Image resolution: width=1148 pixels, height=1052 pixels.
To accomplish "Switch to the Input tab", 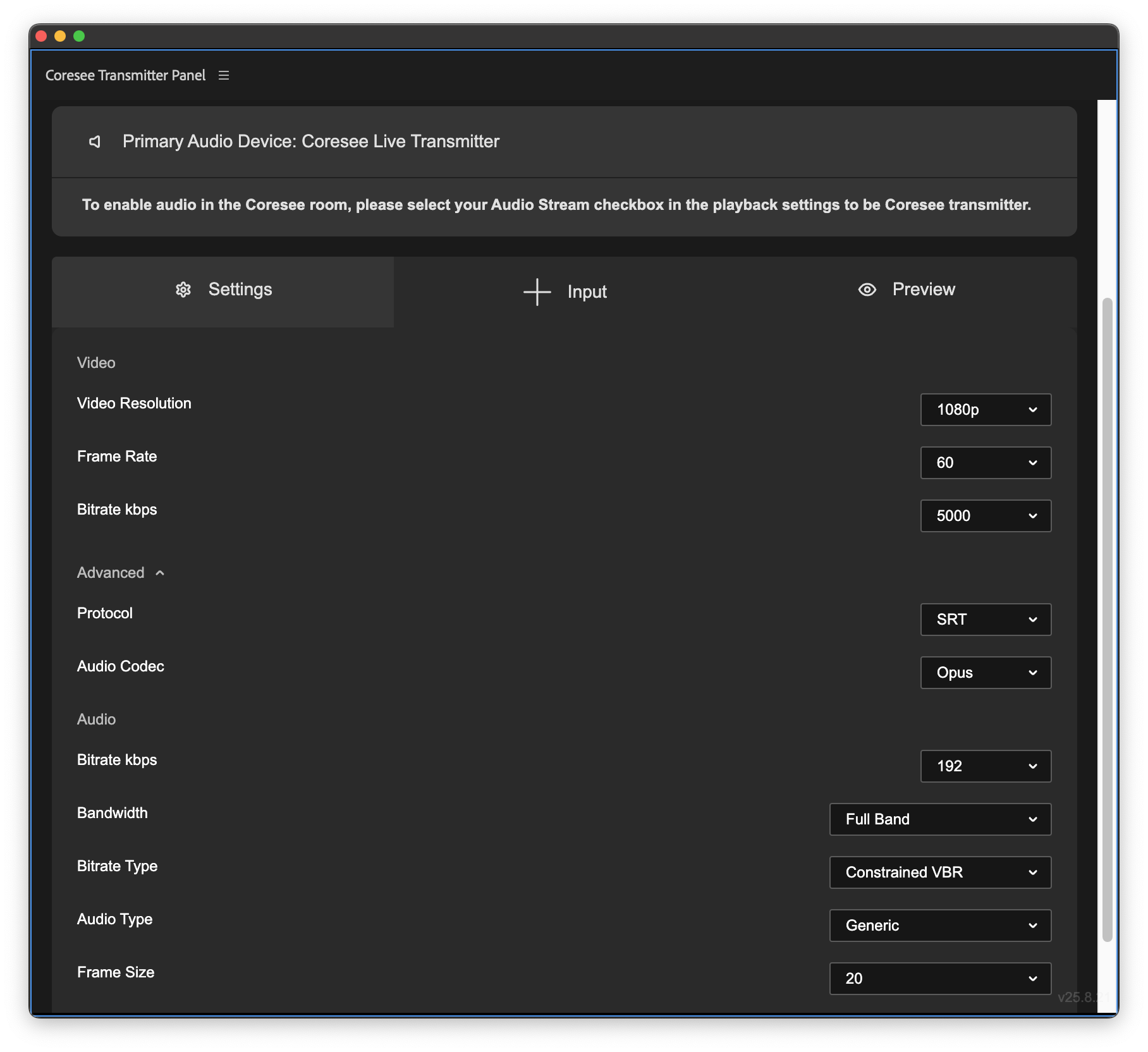I will (565, 291).
